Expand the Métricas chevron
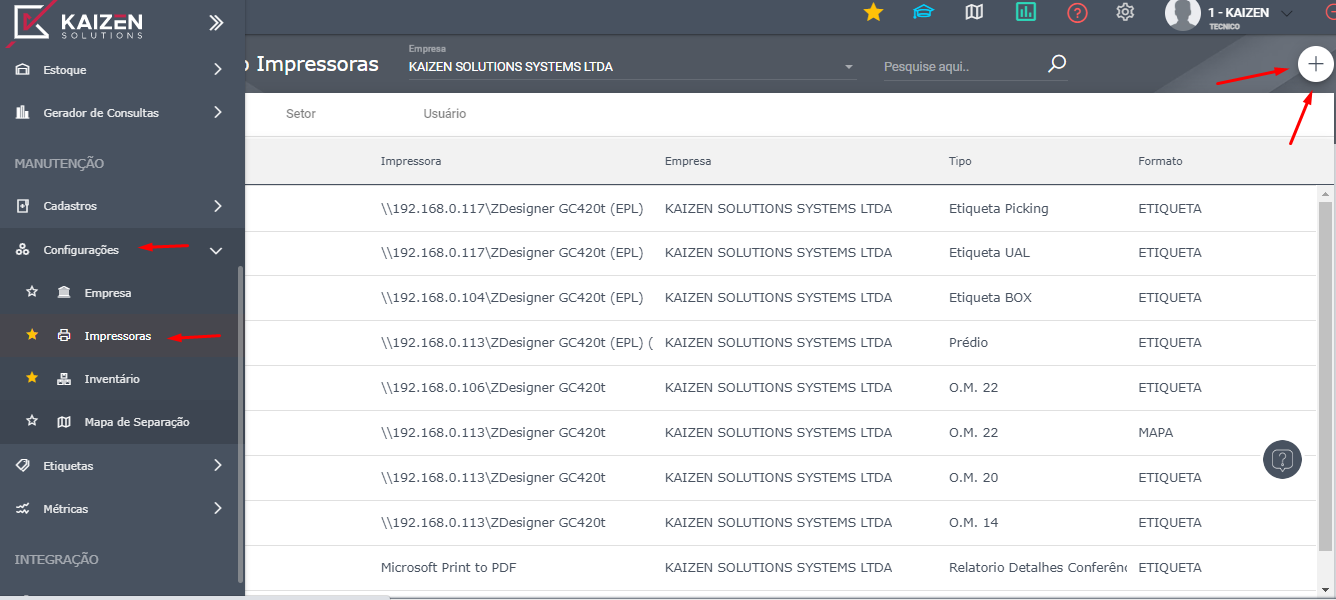The height and width of the screenshot is (600, 1336). tap(217, 509)
